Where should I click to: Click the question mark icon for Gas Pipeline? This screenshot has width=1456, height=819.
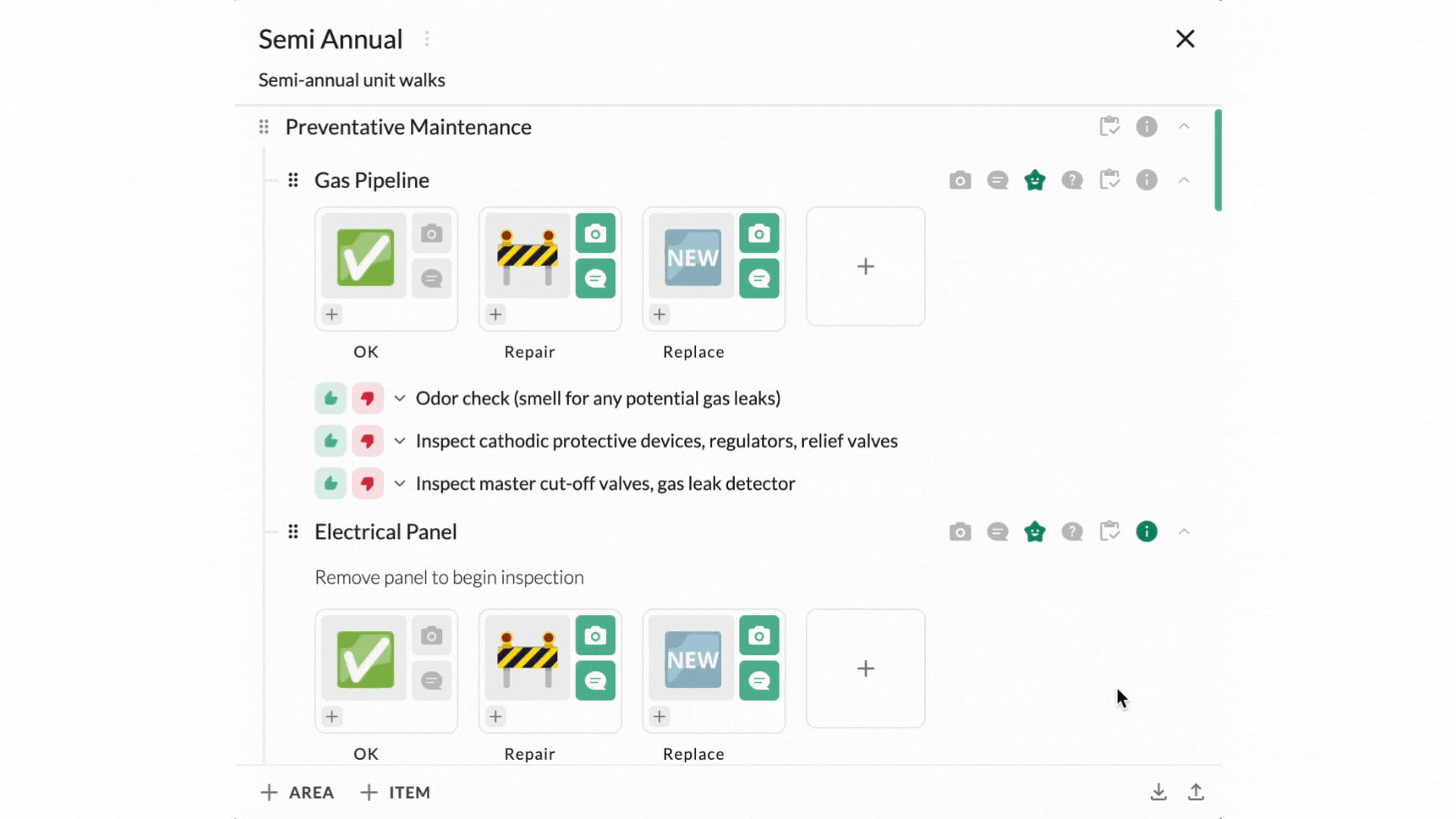1072,180
